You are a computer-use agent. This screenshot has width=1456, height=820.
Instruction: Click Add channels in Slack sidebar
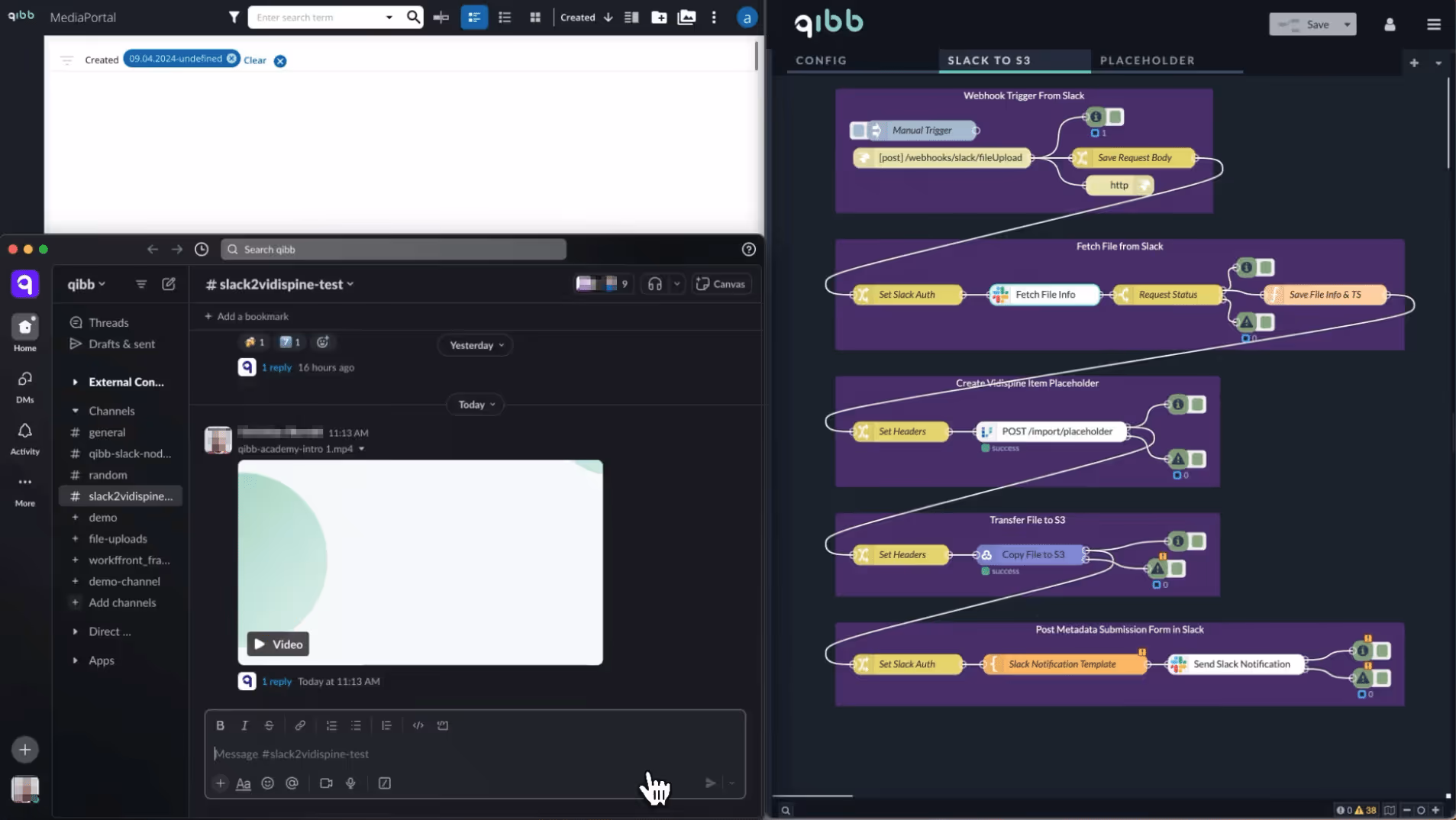pos(122,602)
